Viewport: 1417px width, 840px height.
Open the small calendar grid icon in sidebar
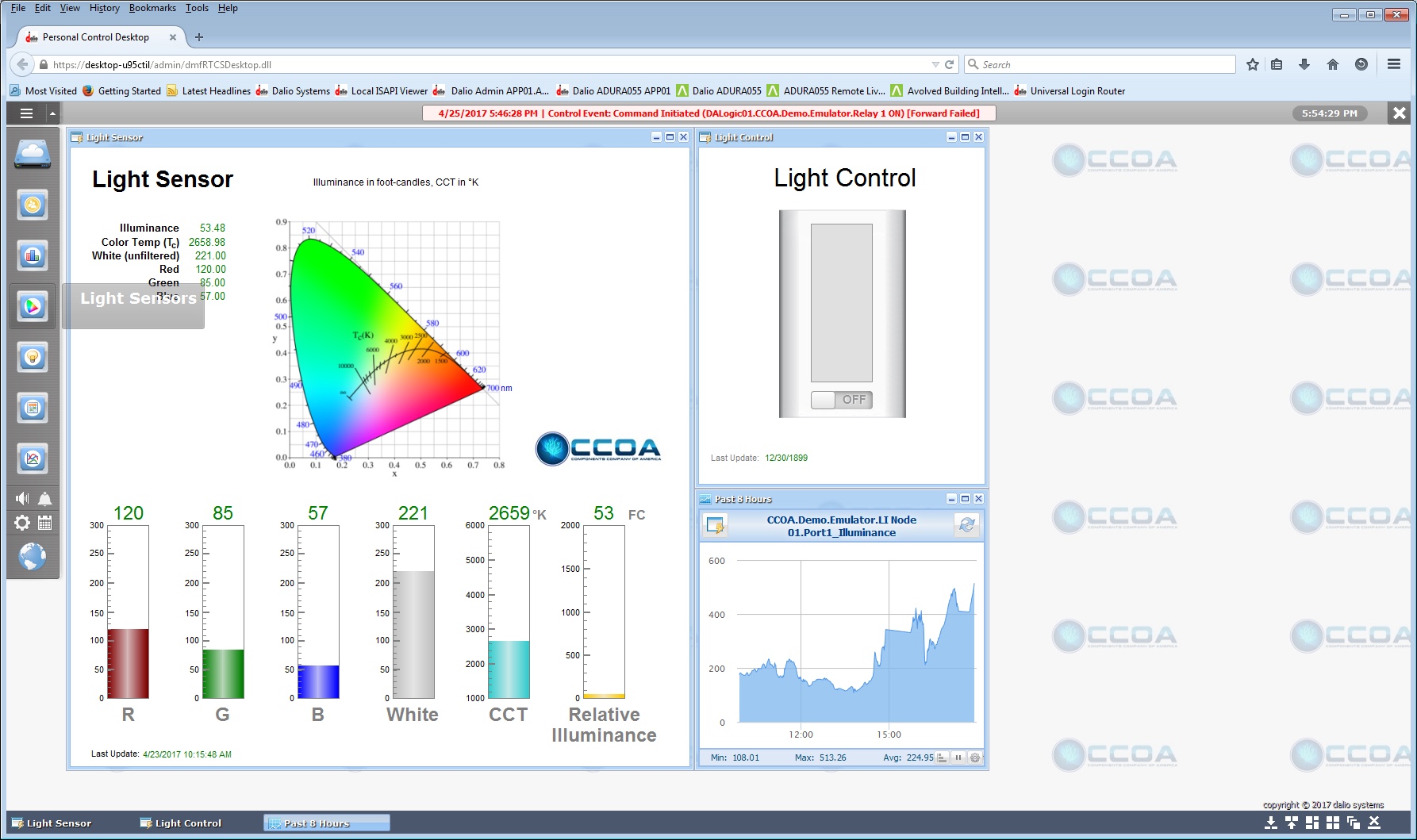click(45, 523)
